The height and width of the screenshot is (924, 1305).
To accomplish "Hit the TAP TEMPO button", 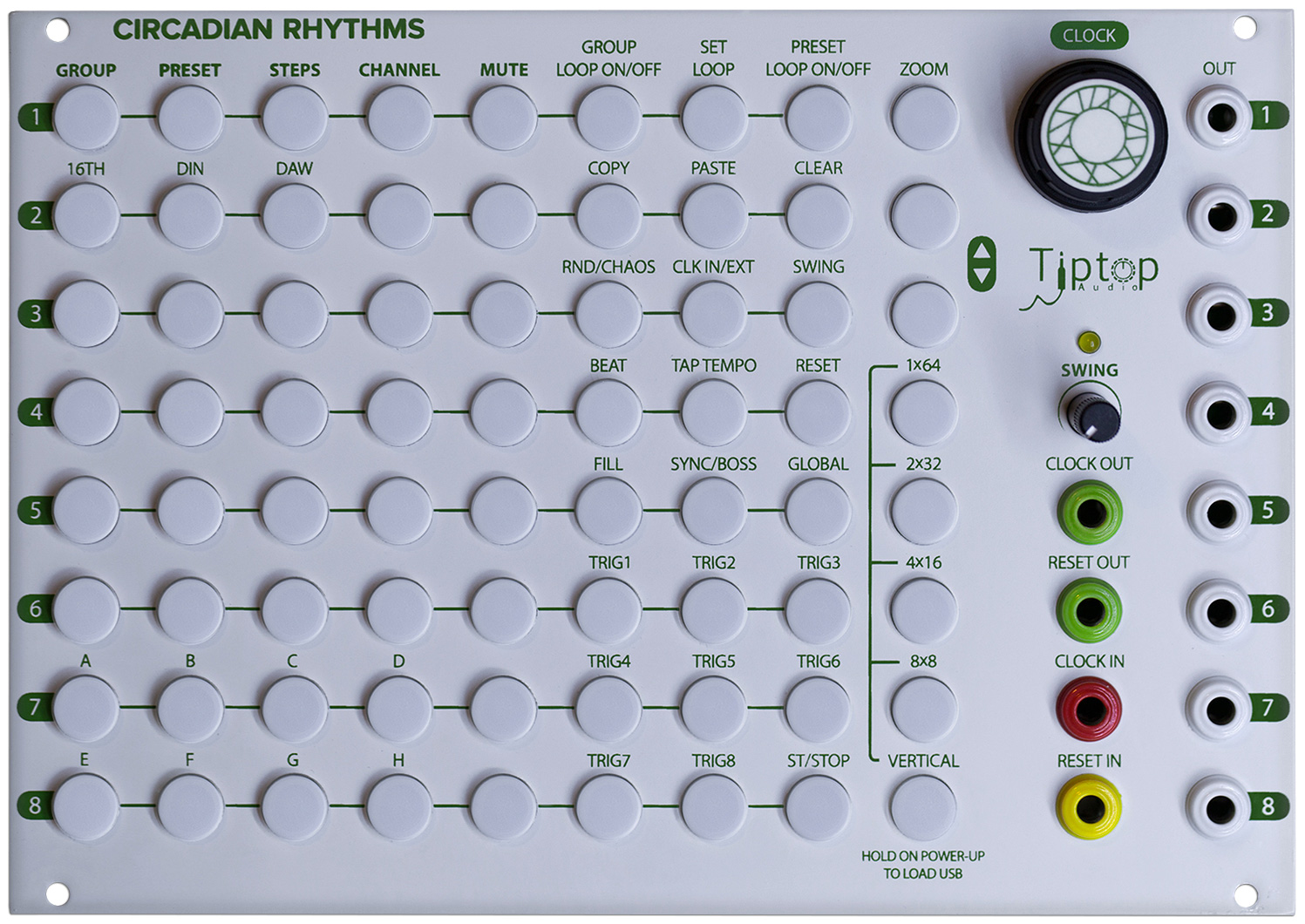I will (713, 411).
